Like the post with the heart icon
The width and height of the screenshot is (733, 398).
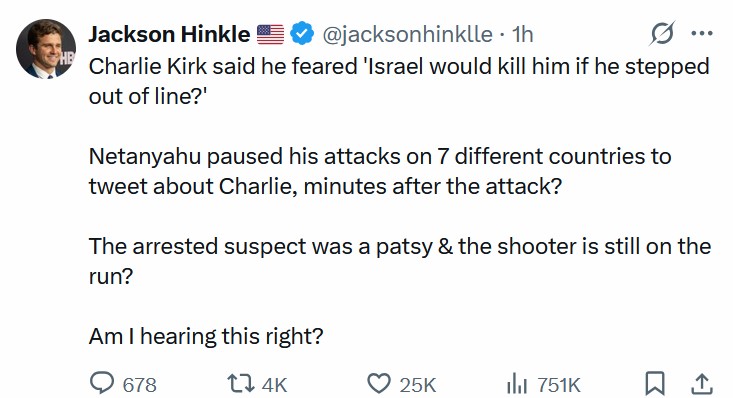click(x=379, y=384)
